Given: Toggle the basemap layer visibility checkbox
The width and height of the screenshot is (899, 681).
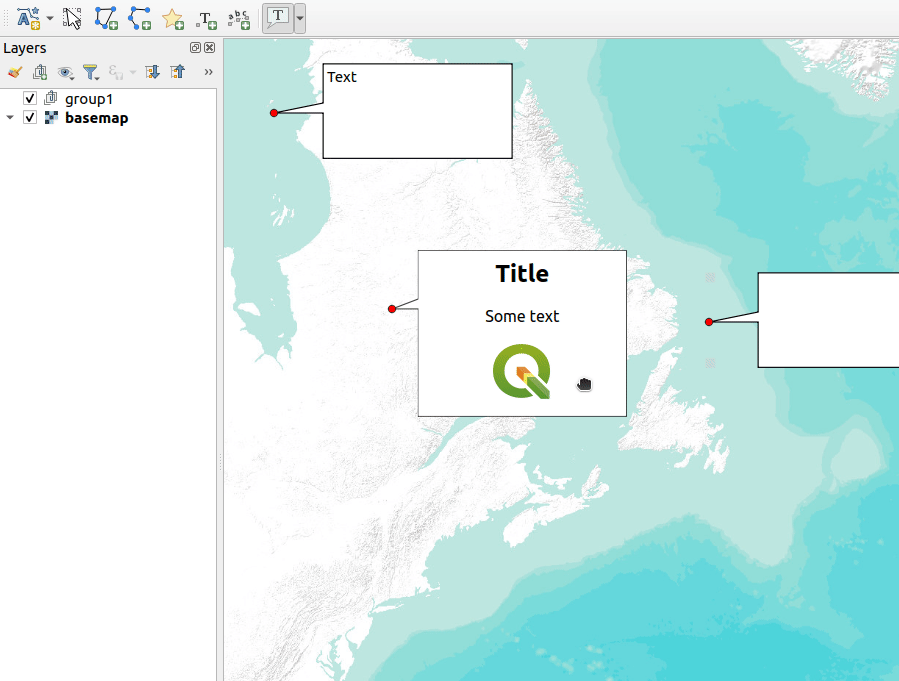Looking at the screenshot, I should 30,118.
